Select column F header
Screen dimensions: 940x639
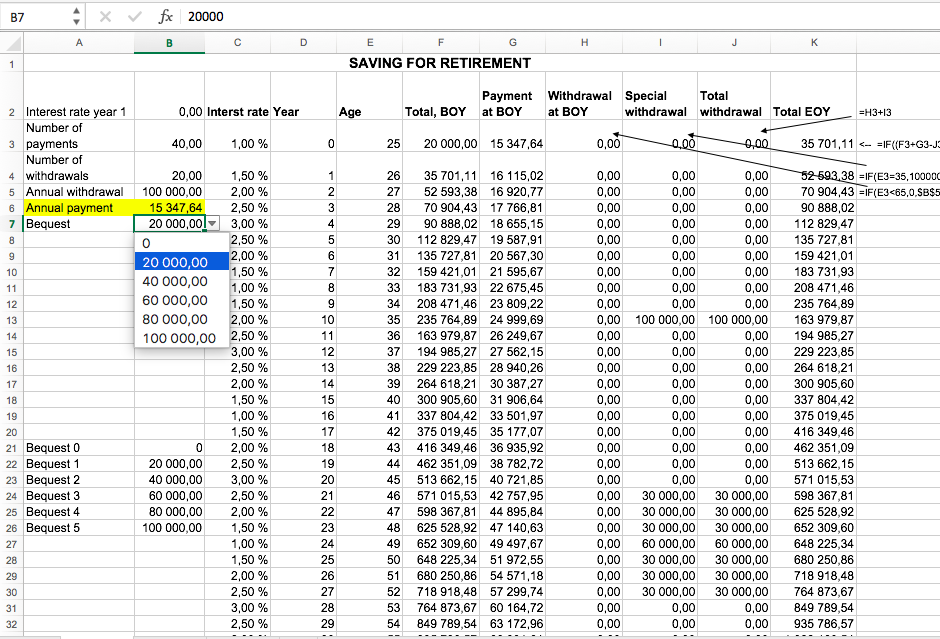point(441,43)
